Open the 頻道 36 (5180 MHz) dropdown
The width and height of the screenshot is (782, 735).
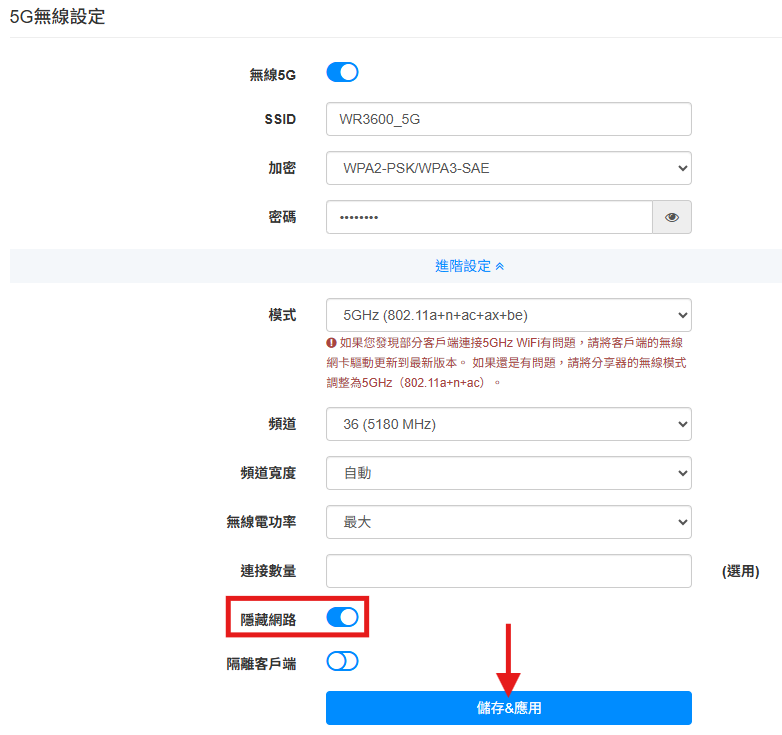pos(508,424)
